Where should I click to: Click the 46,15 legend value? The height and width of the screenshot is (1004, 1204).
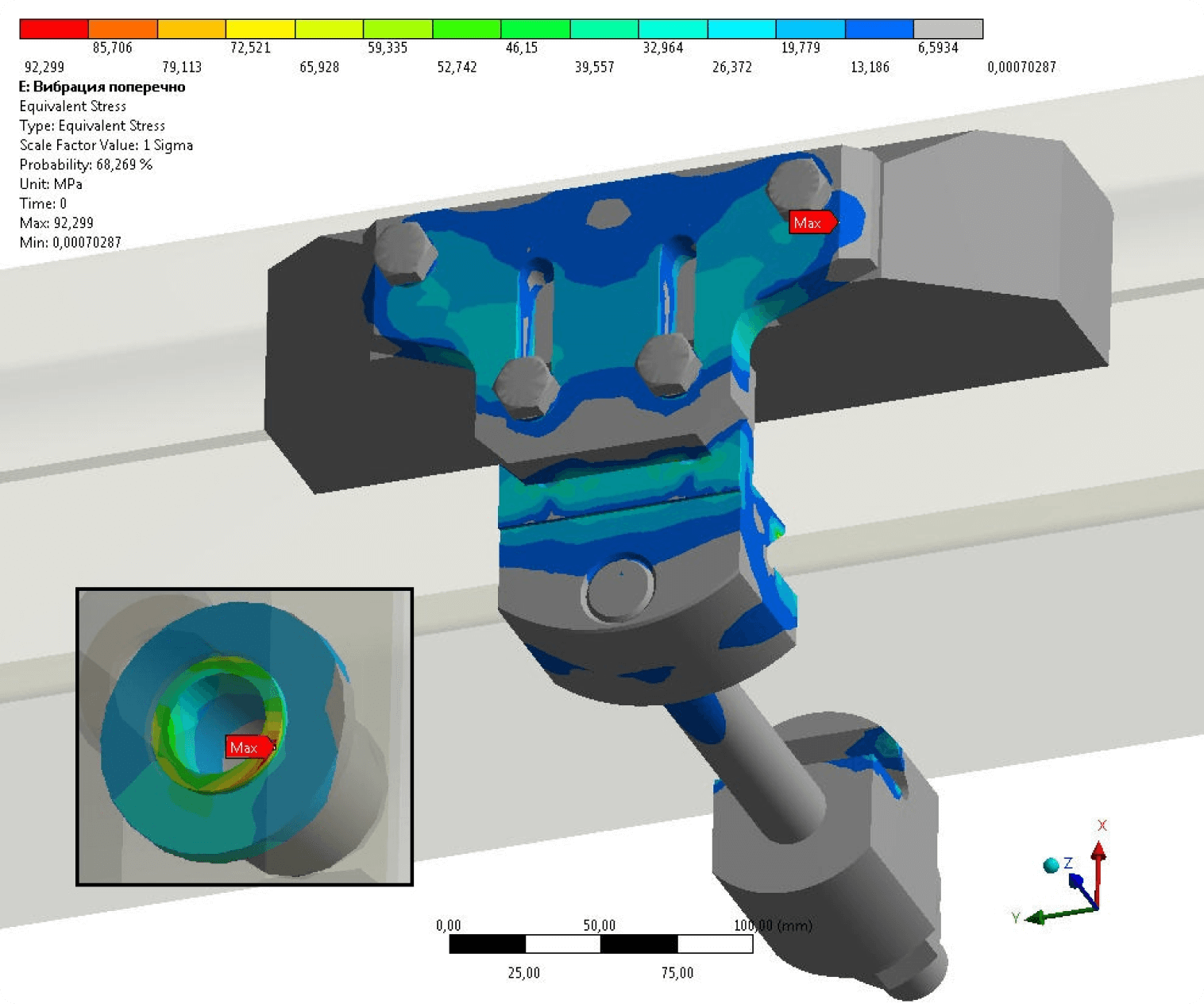522,48
